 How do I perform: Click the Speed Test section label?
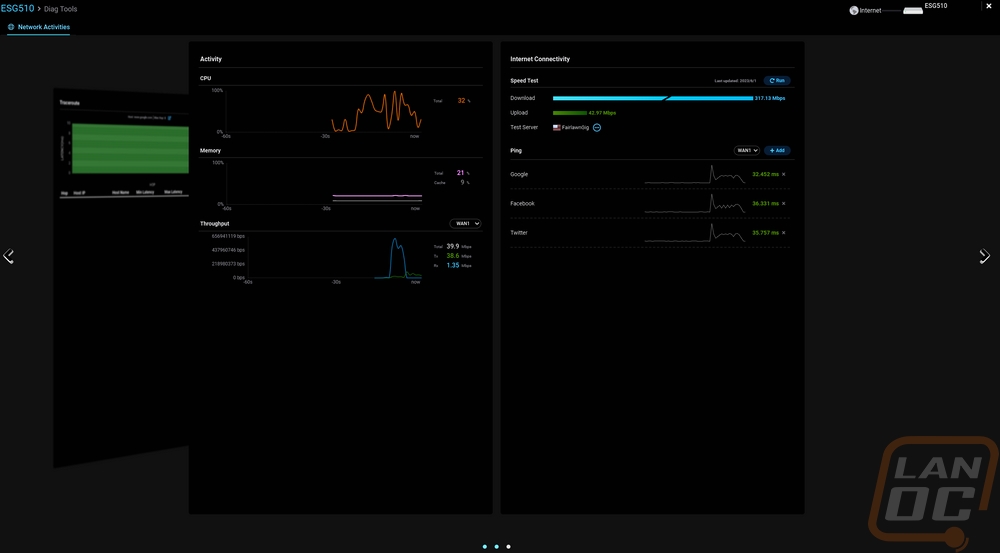point(524,81)
